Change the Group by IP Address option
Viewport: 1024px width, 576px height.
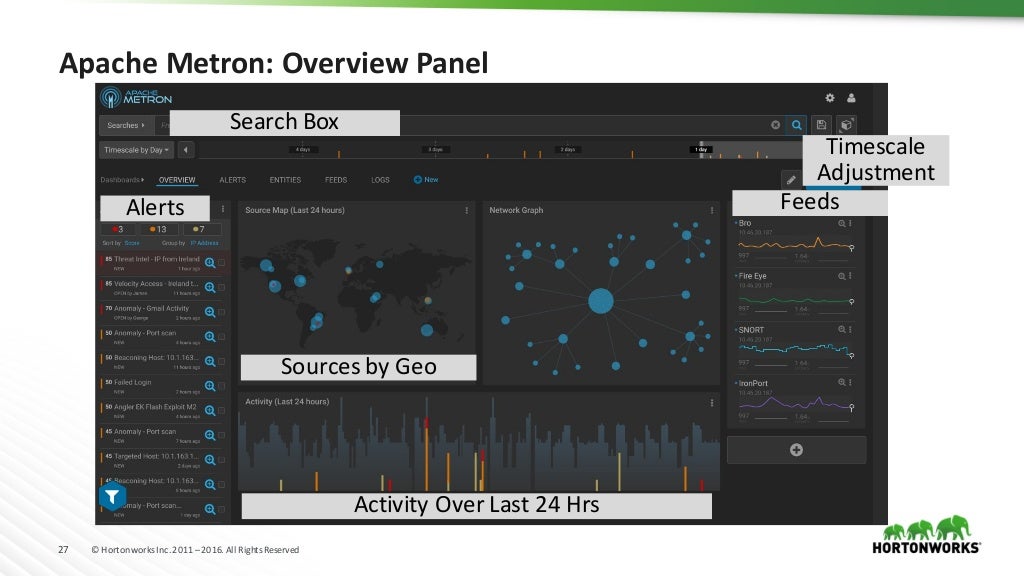coord(204,243)
